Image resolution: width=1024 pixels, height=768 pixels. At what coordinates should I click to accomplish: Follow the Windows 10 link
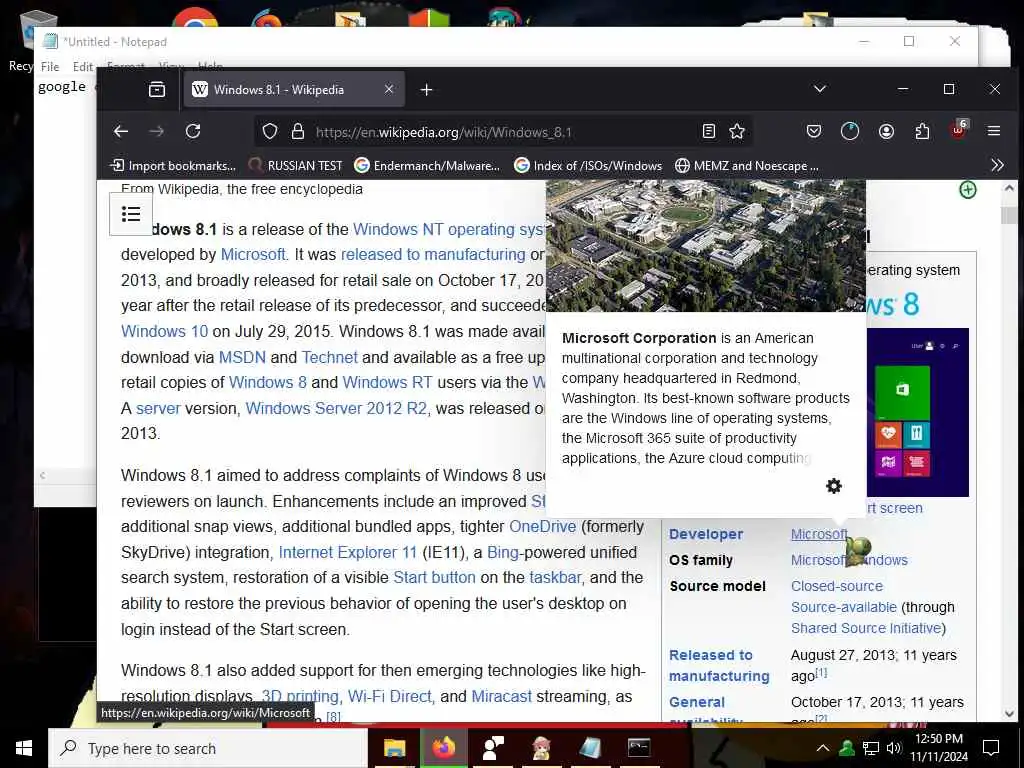[x=165, y=331]
